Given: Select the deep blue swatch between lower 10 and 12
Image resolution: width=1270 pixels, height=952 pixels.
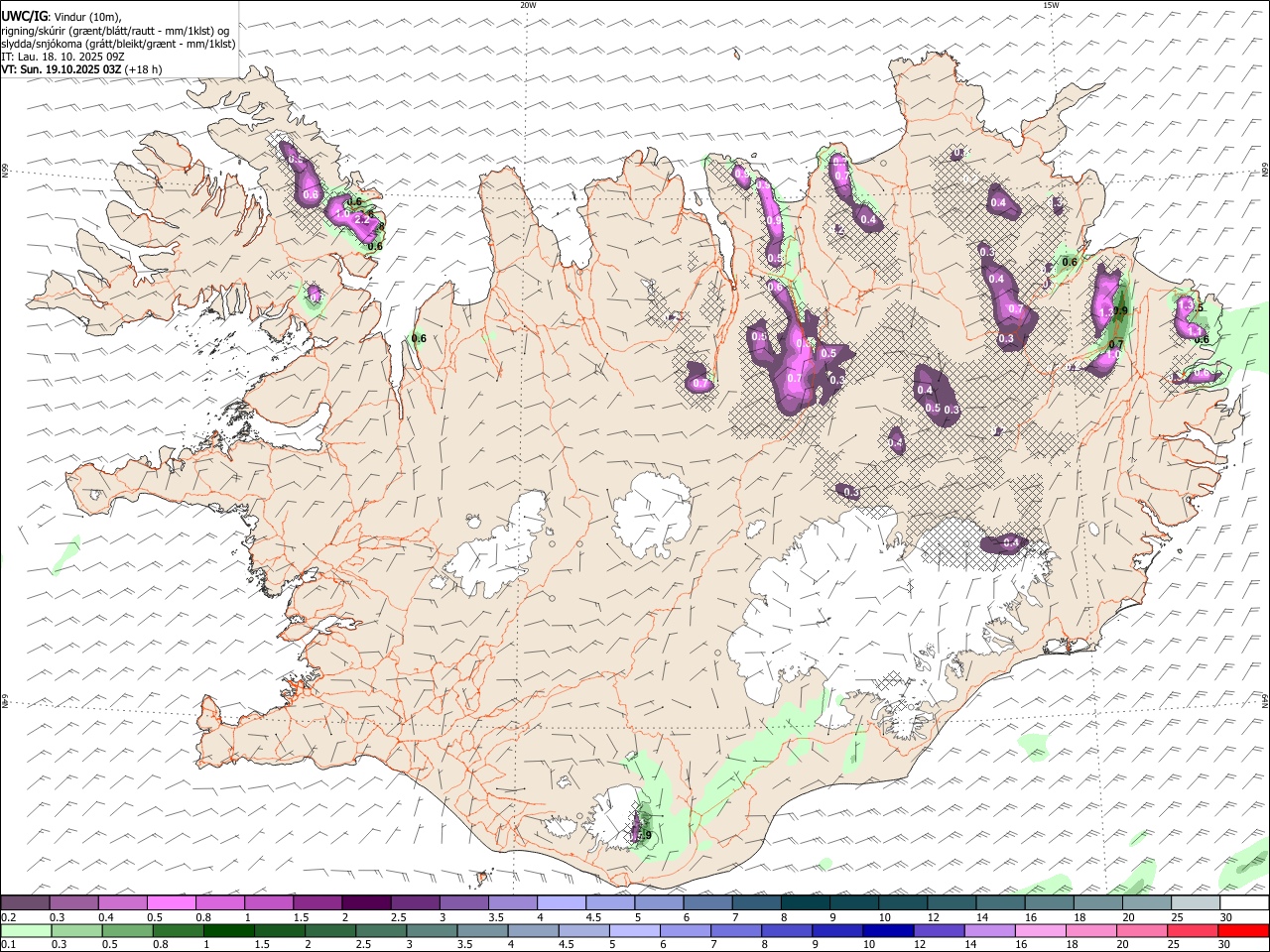Looking at the screenshot, I should click(890, 931).
